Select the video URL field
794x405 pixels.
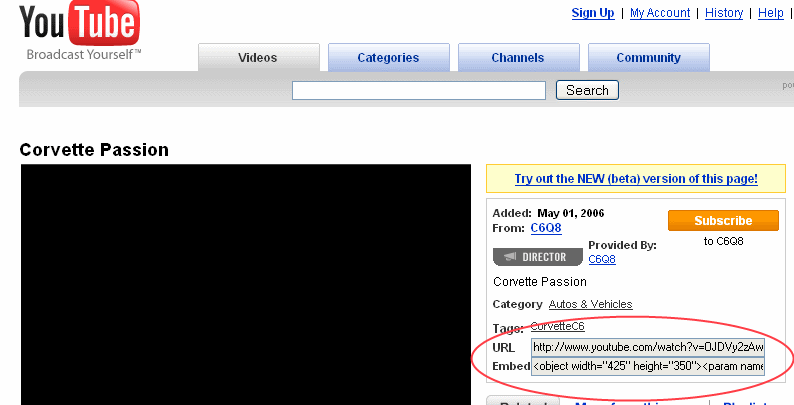click(x=648, y=347)
